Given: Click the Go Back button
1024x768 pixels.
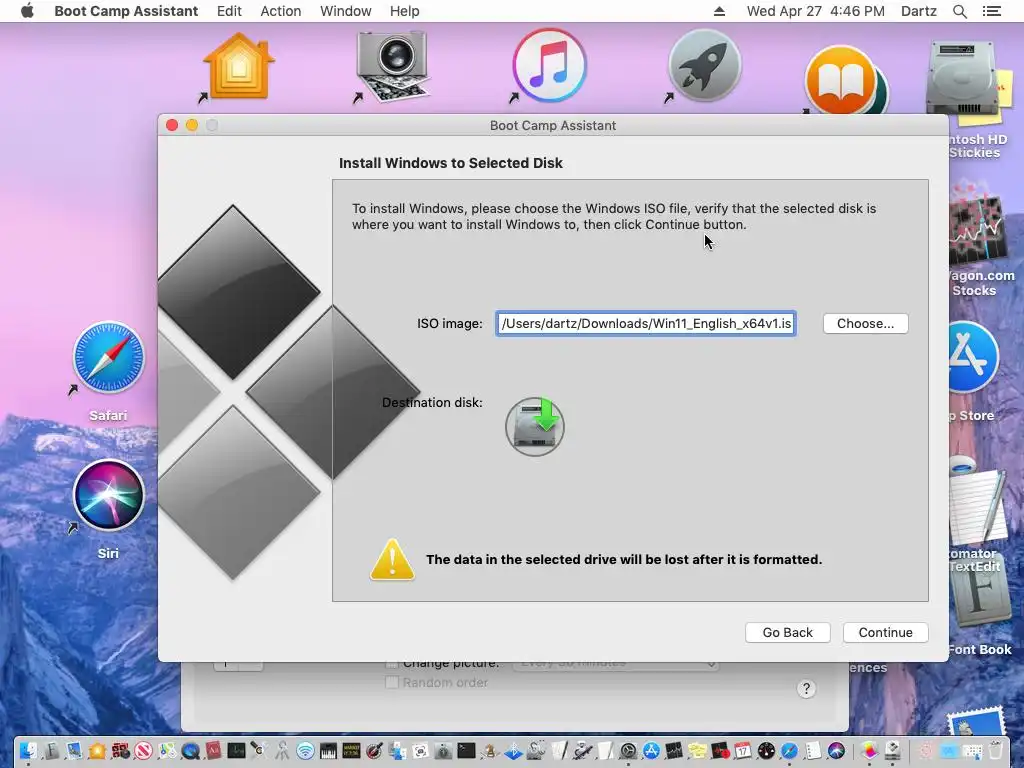Looking at the screenshot, I should (x=788, y=632).
